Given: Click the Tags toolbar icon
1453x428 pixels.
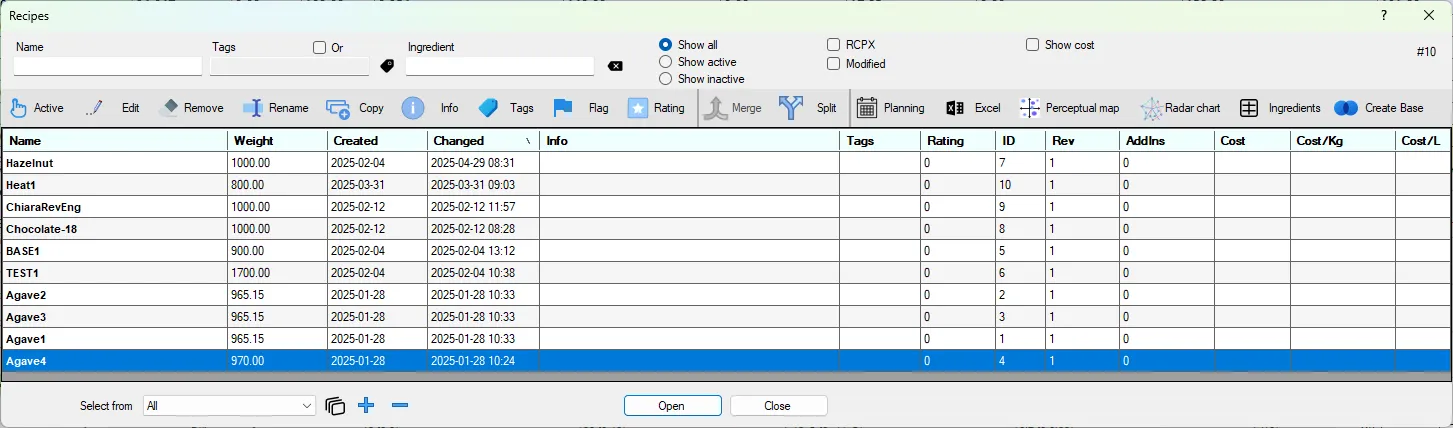Looking at the screenshot, I should coord(488,108).
